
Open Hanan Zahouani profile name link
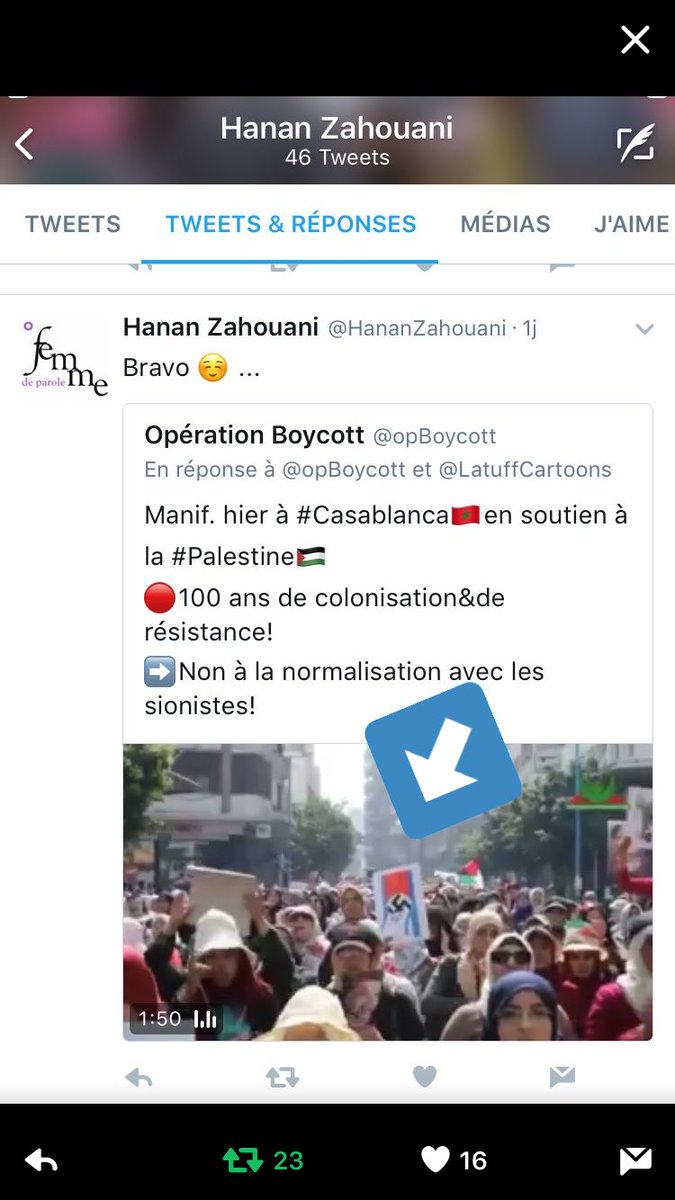tap(221, 327)
